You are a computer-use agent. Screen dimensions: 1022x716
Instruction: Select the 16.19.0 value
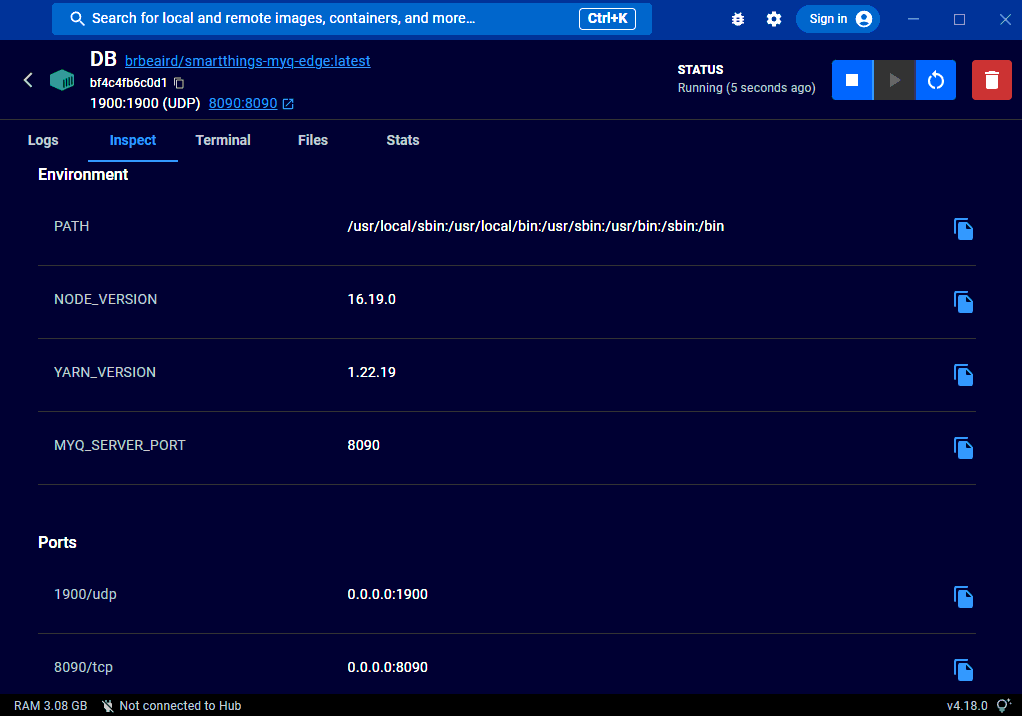[x=372, y=299]
